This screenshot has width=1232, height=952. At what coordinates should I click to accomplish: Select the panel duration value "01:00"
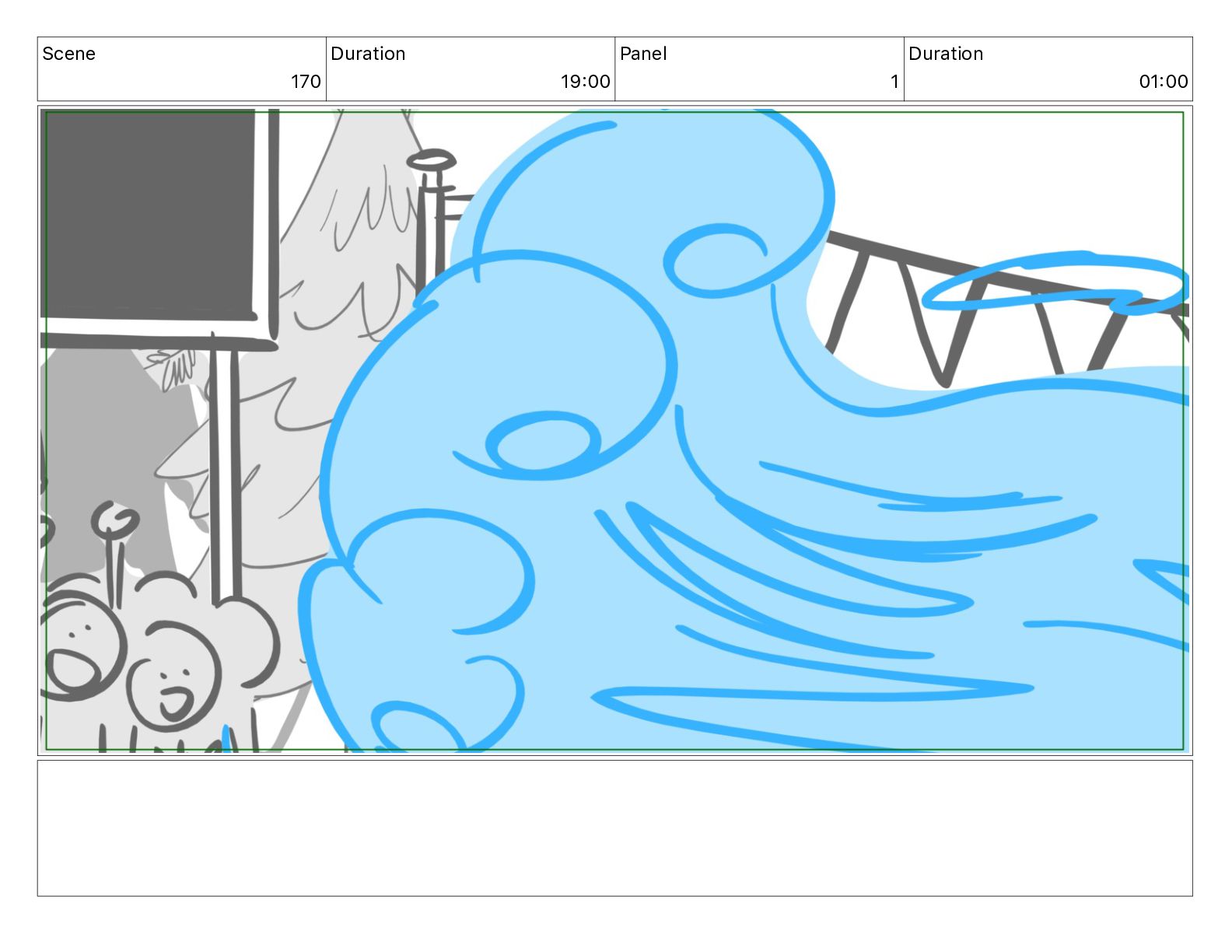[1164, 82]
